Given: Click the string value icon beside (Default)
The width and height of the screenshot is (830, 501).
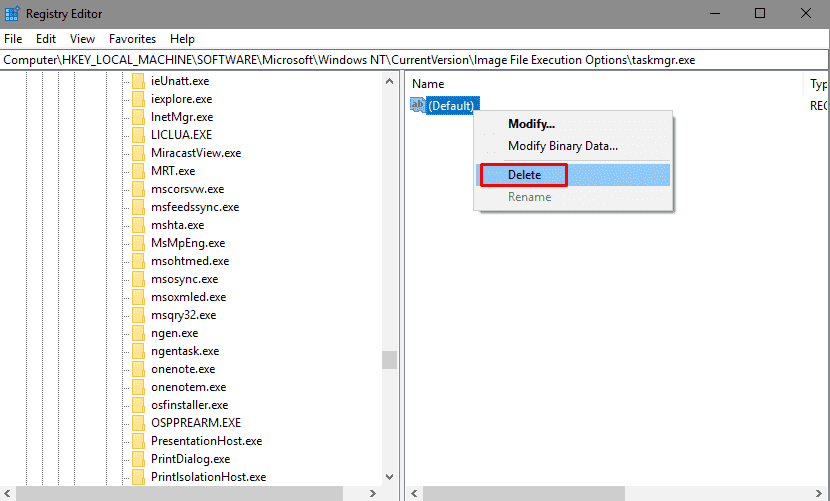Looking at the screenshot, I should [417, 105].
